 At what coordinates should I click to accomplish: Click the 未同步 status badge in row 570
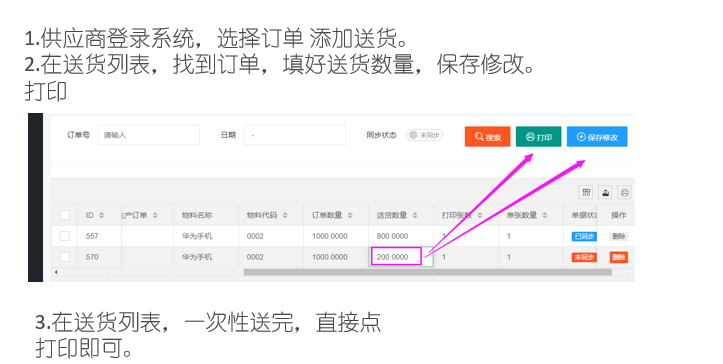584,257
